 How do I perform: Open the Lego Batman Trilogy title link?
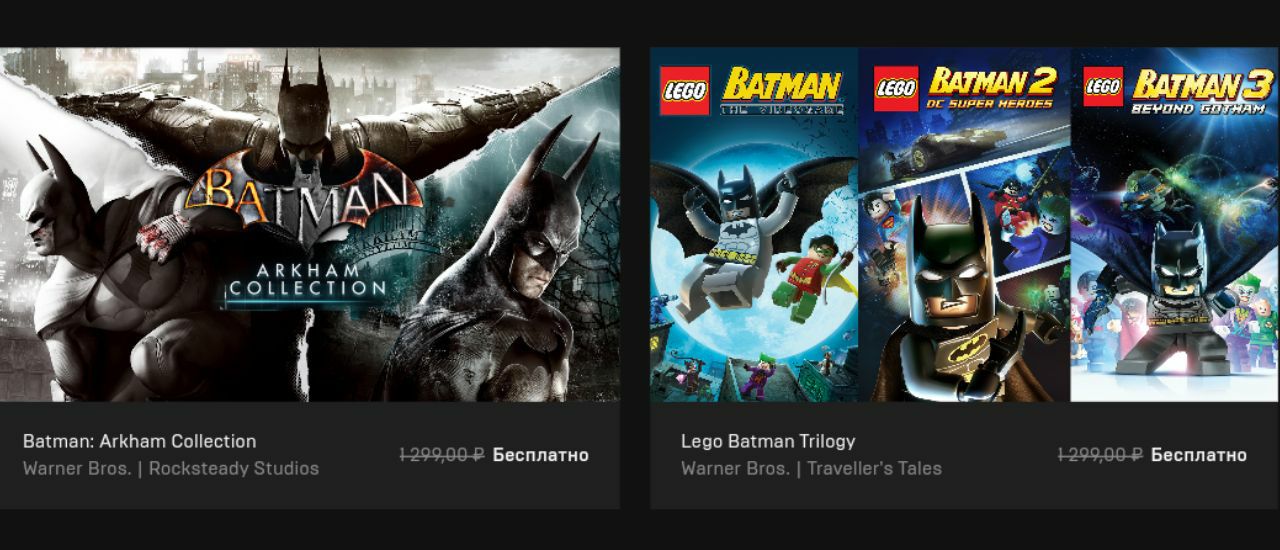coord(768,441)
